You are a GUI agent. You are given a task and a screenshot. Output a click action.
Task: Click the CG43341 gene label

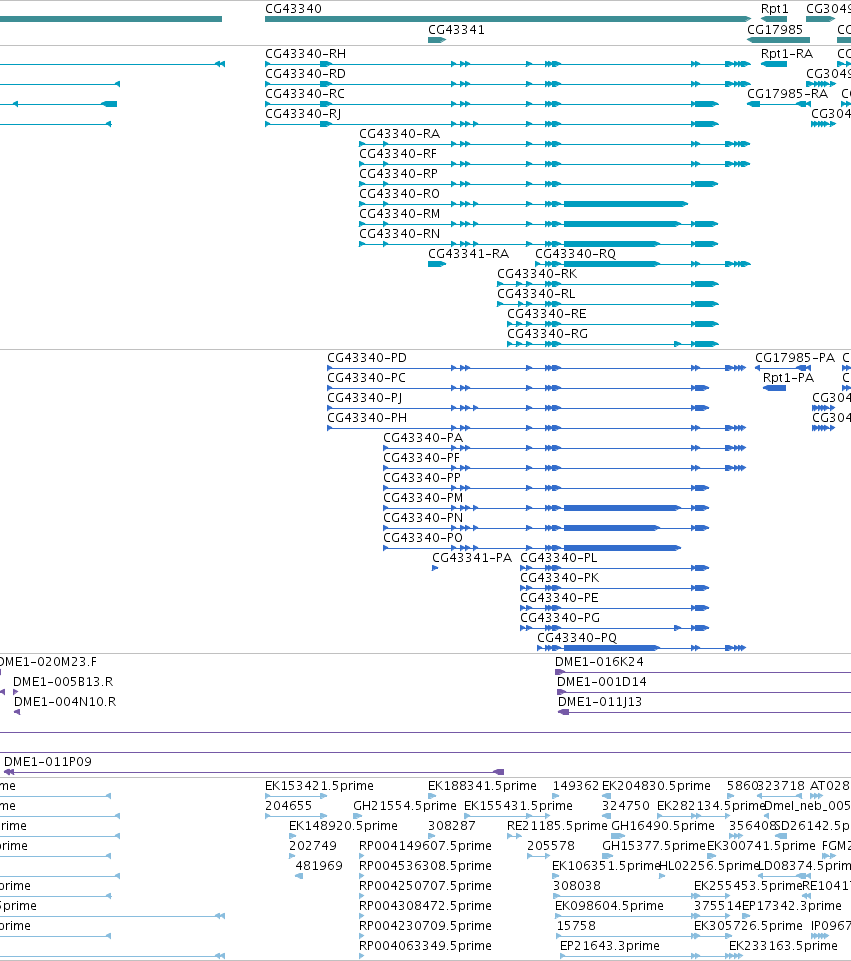[x=456, y=29]
